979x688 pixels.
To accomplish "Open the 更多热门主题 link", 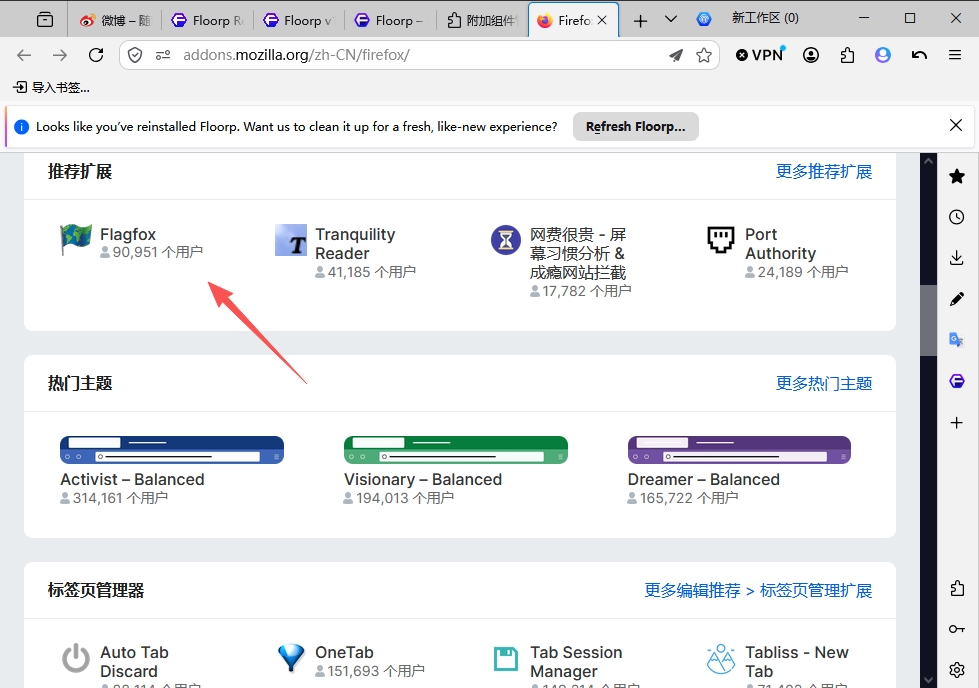I will point(824,383).
